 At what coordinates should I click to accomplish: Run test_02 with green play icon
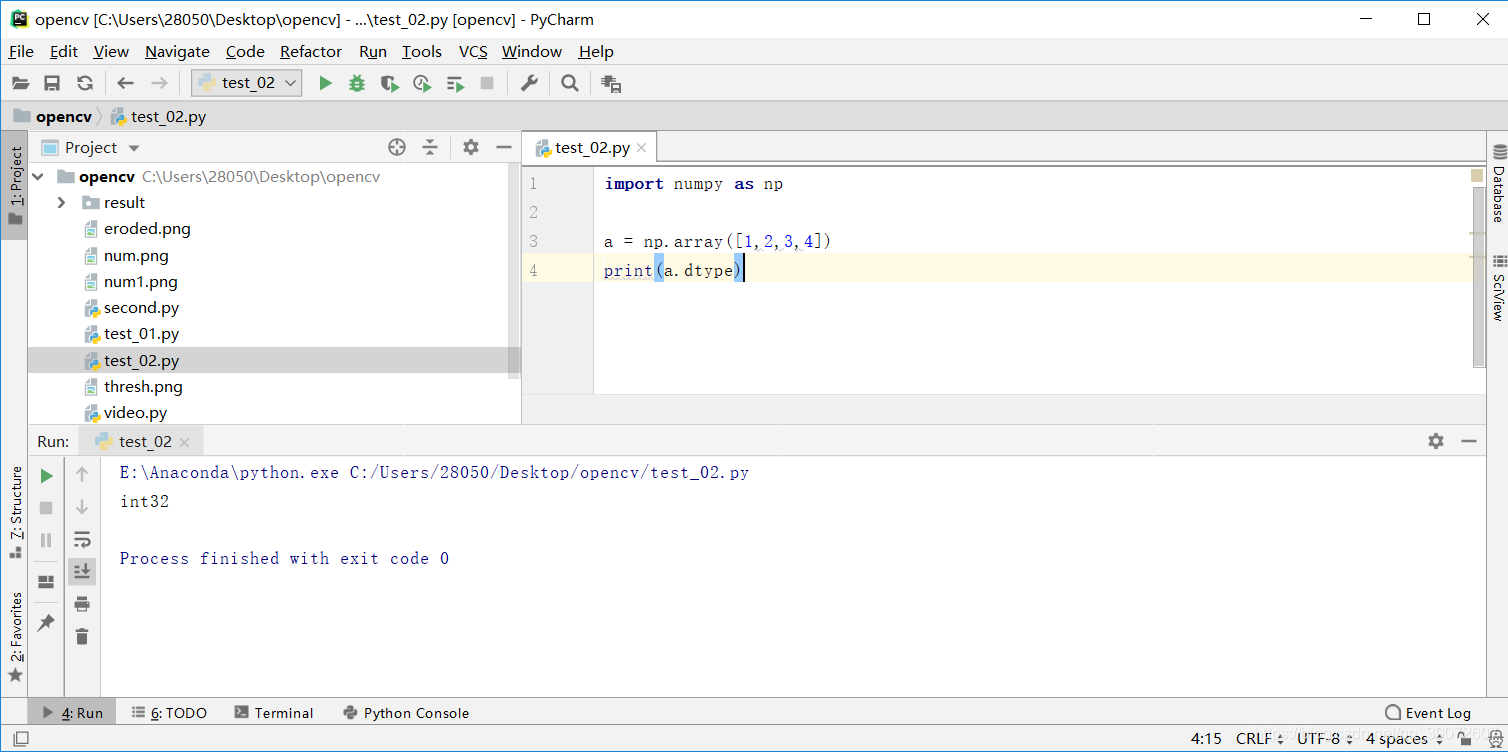pos(325,83)
